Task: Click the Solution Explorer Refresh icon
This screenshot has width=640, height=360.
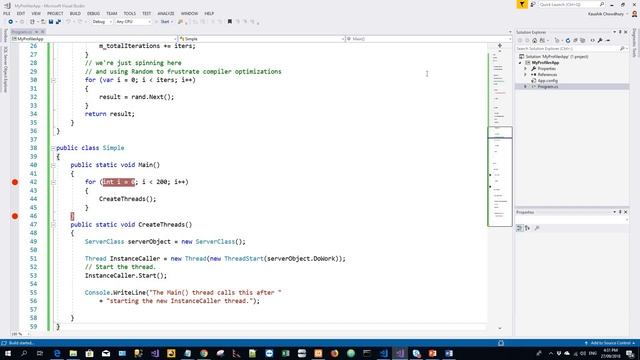Action: point(568,40)
